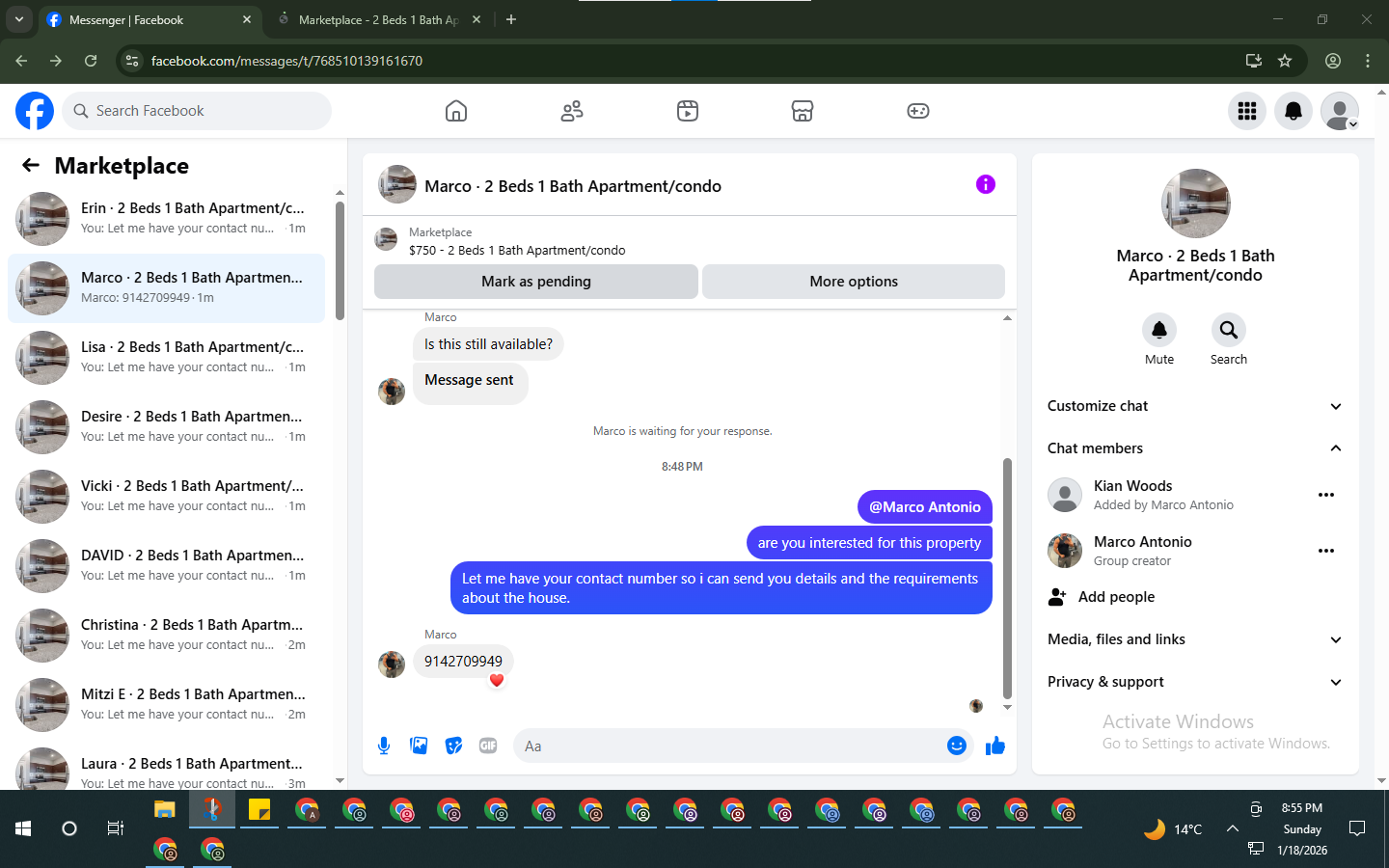Reload the page
This screenshot has width=1389, height=868.
click(91, 61)
